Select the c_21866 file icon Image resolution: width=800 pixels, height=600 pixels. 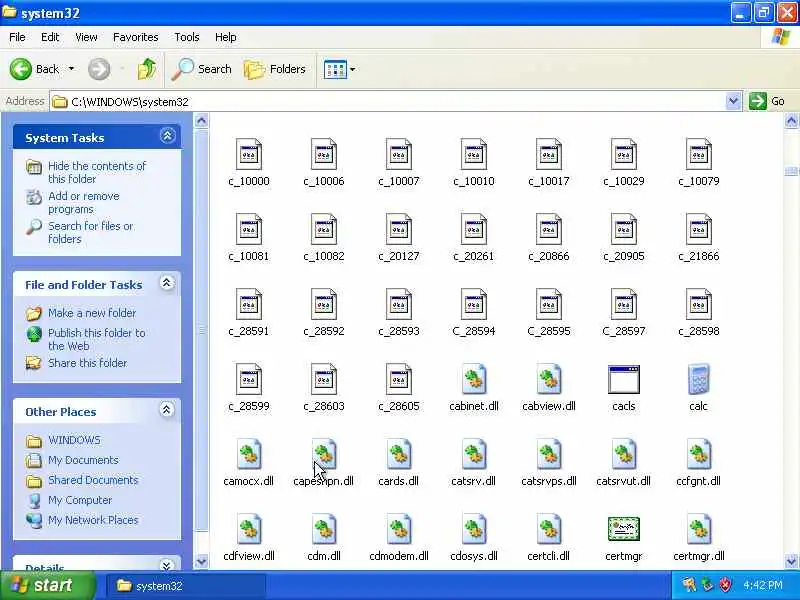(698, 230)
